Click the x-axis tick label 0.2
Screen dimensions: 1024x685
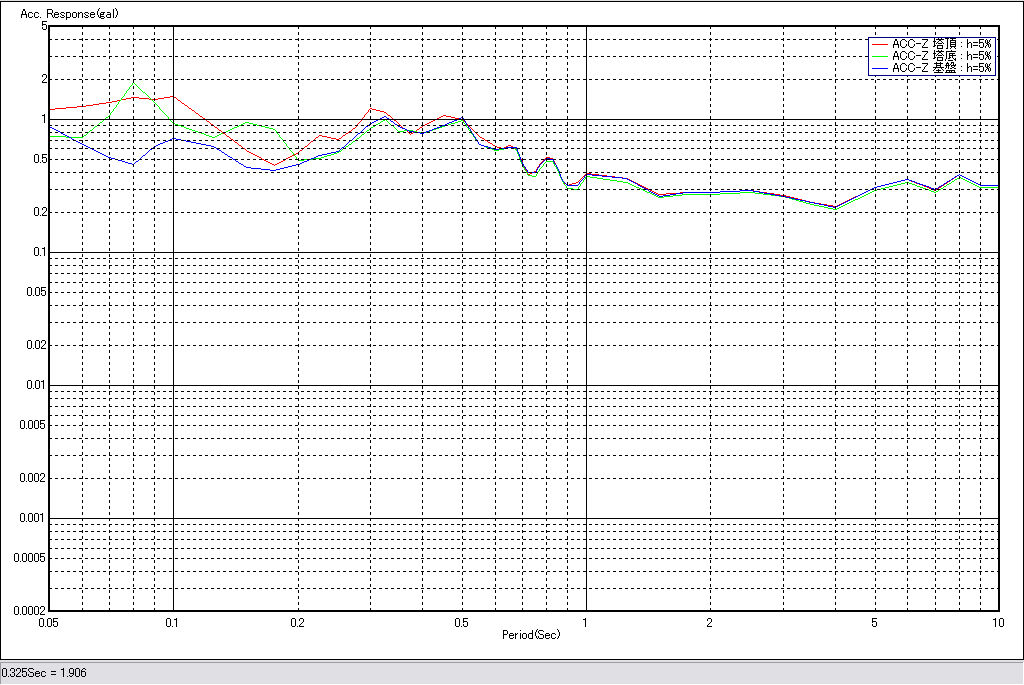(297, 622)
